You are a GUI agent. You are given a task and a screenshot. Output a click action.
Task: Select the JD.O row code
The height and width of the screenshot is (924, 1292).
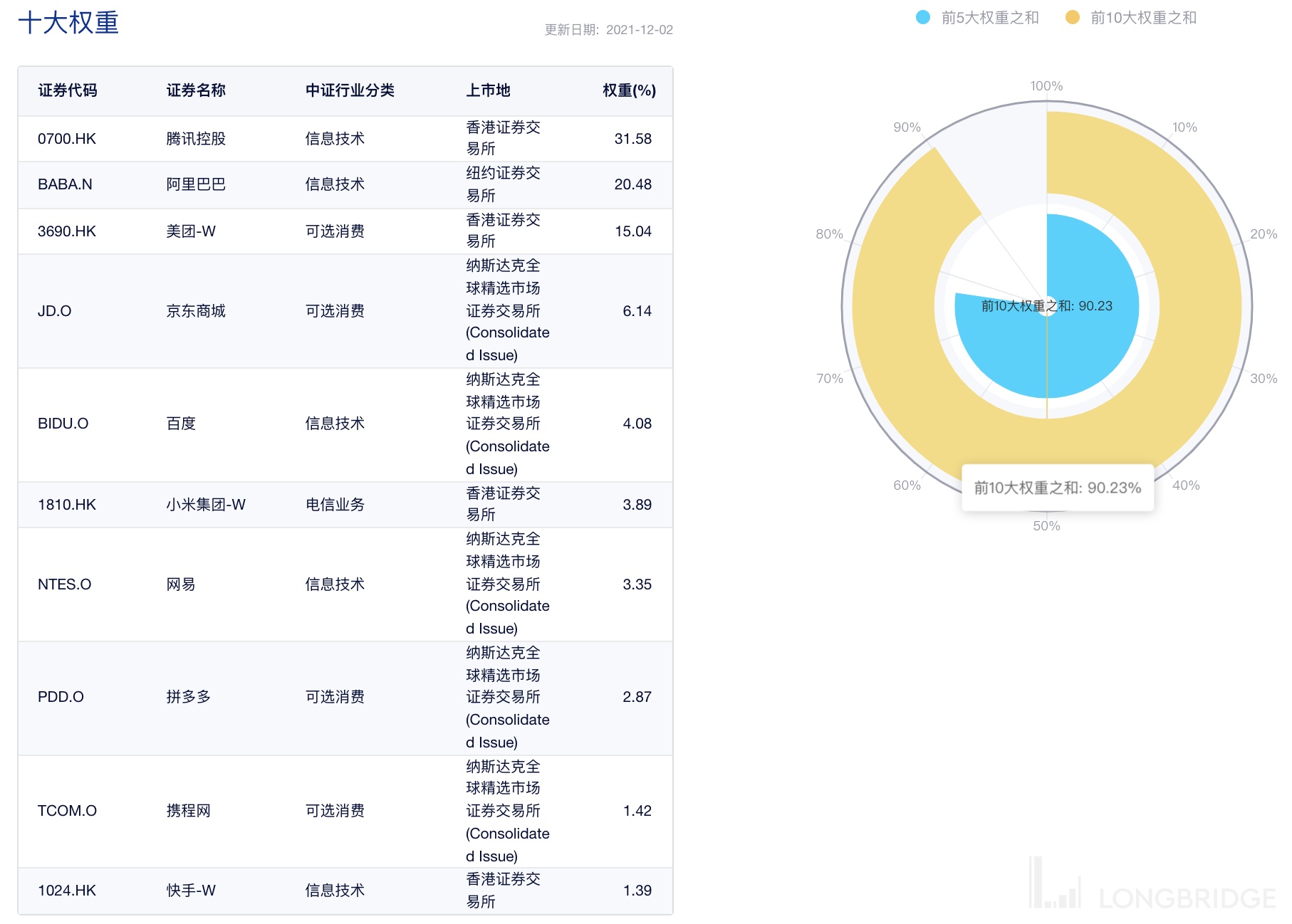(x=55, y=311)
